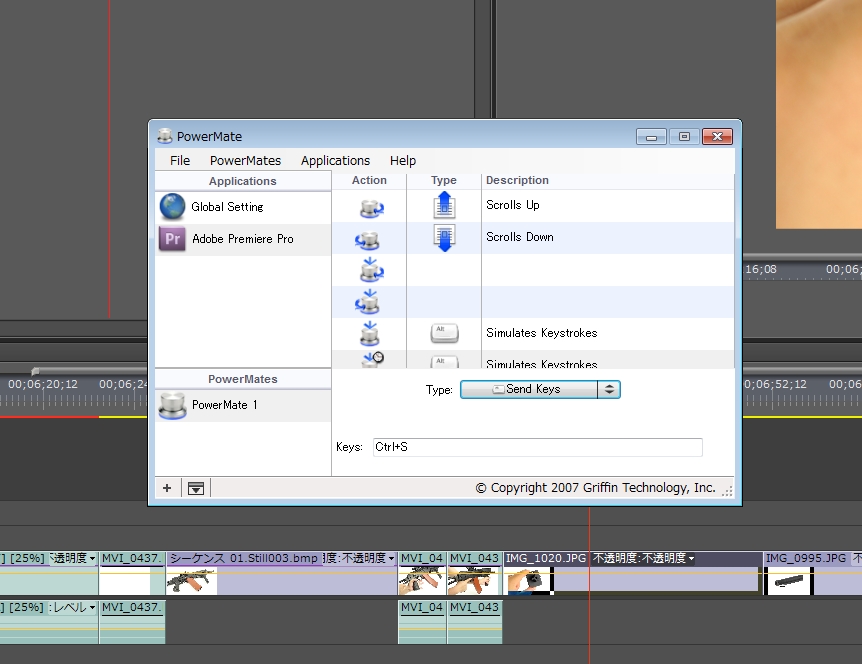
Task: Click the Premiere Pro Pr icon
Action: 172,239
